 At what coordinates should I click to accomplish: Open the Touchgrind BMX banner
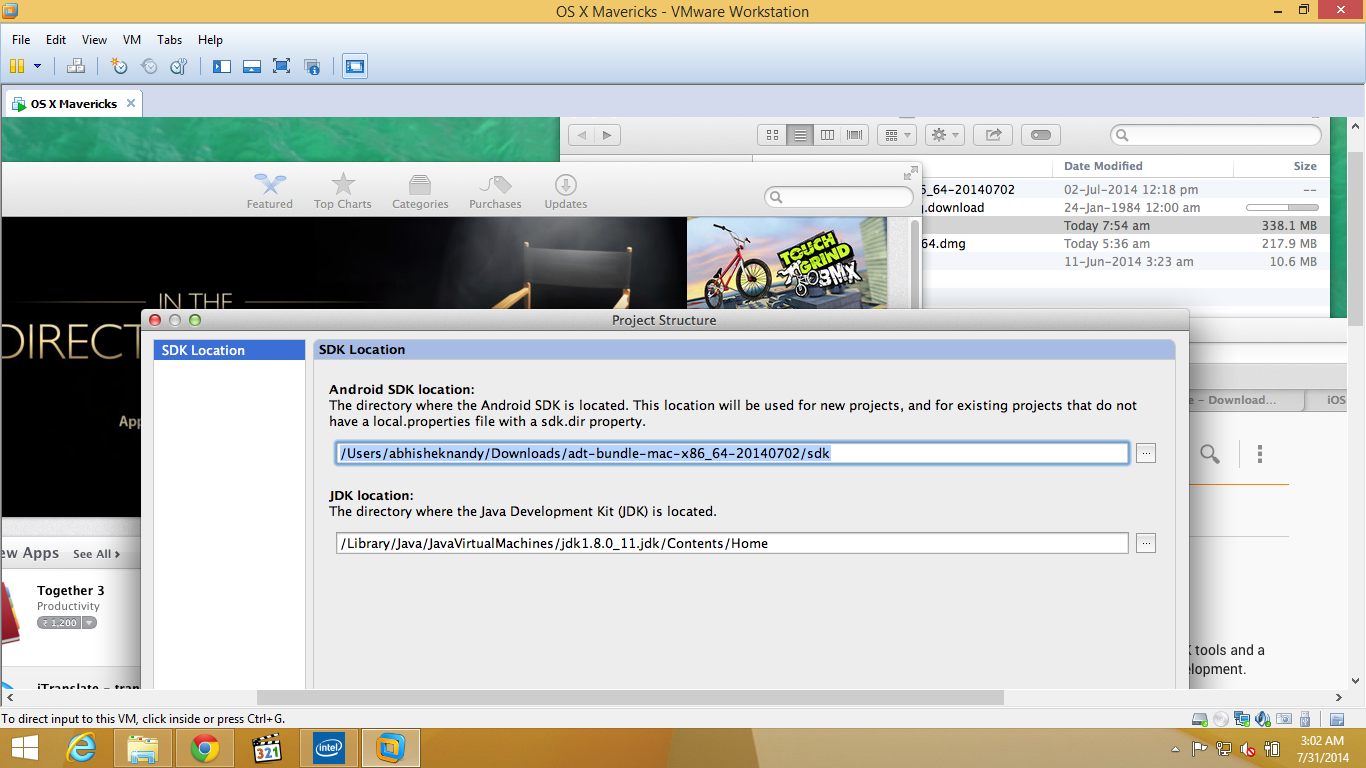click(x=786, y=263)
